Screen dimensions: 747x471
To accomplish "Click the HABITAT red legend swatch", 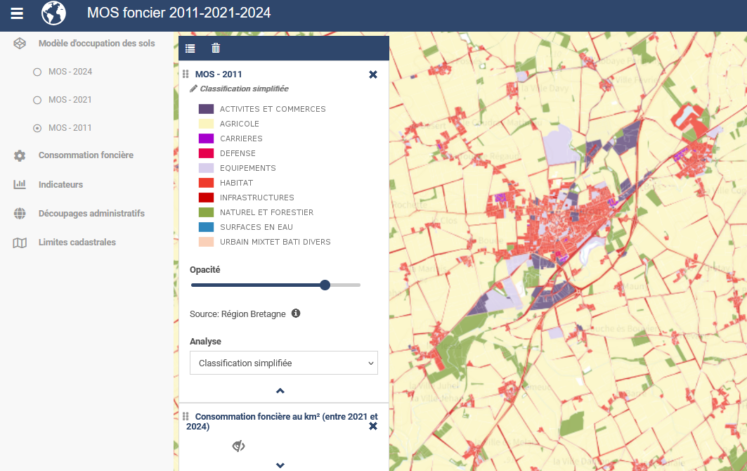I will tap(206, 183).
